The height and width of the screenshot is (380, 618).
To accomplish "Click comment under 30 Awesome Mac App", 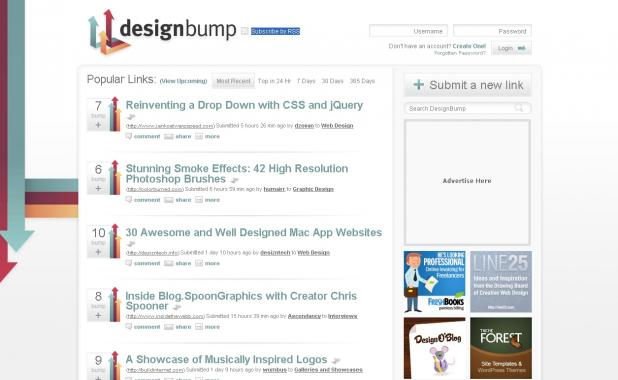I will [143, 263].
